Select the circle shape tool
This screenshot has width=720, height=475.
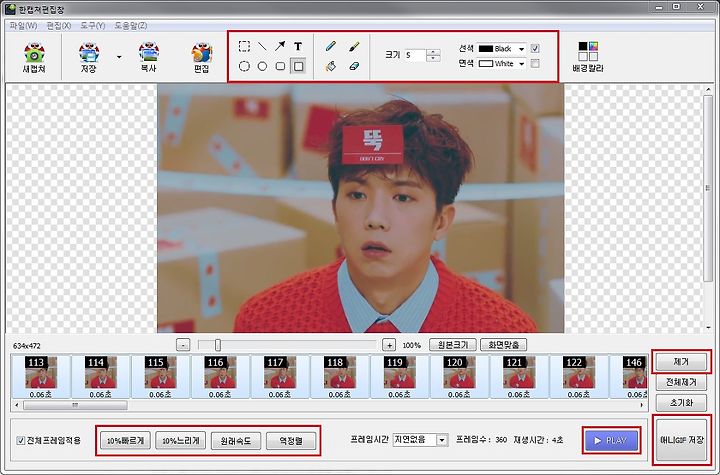[x=262, y=66]
